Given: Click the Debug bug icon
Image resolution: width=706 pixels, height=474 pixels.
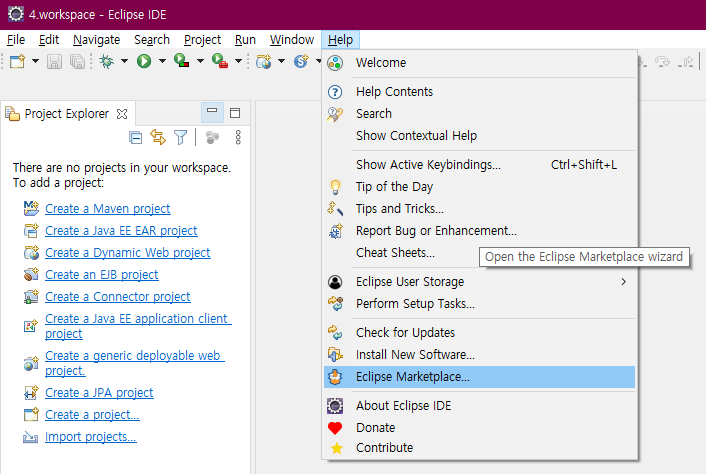Looking at the screenshot, I should coord(107,61).
